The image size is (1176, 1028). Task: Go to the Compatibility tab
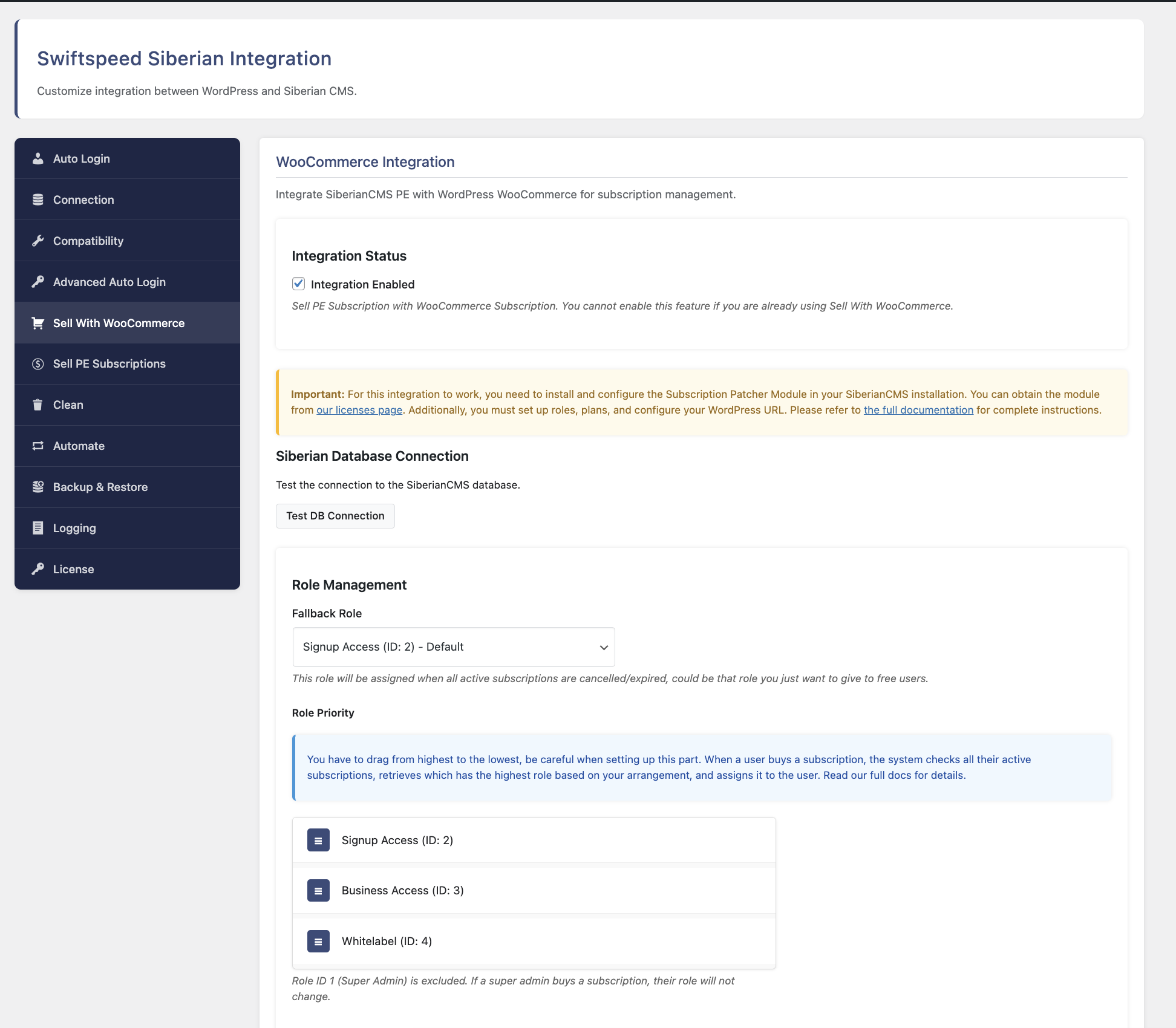click(127, 241)
